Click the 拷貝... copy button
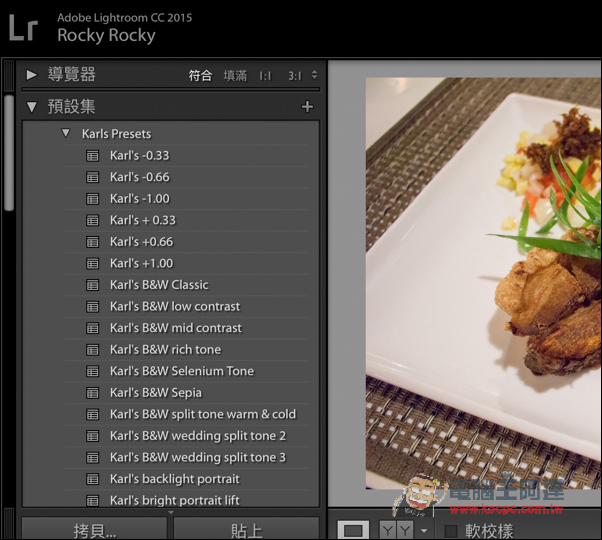This screenshot has width=602, height=540. (x=95, y=530)
